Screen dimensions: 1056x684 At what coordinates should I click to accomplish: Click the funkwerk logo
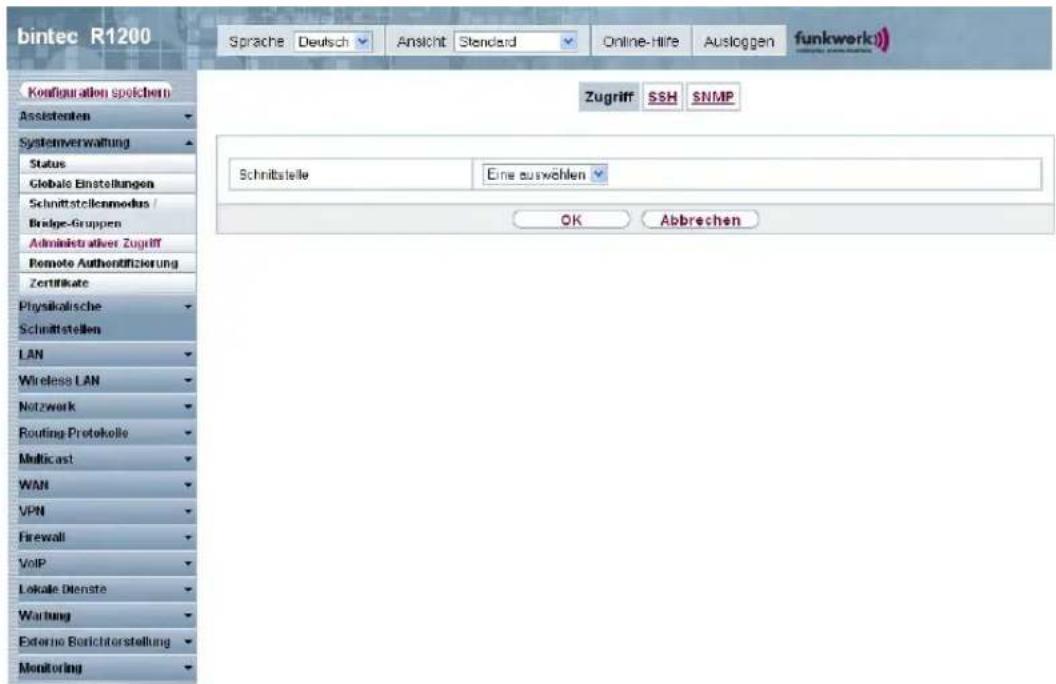click(842, 40)
